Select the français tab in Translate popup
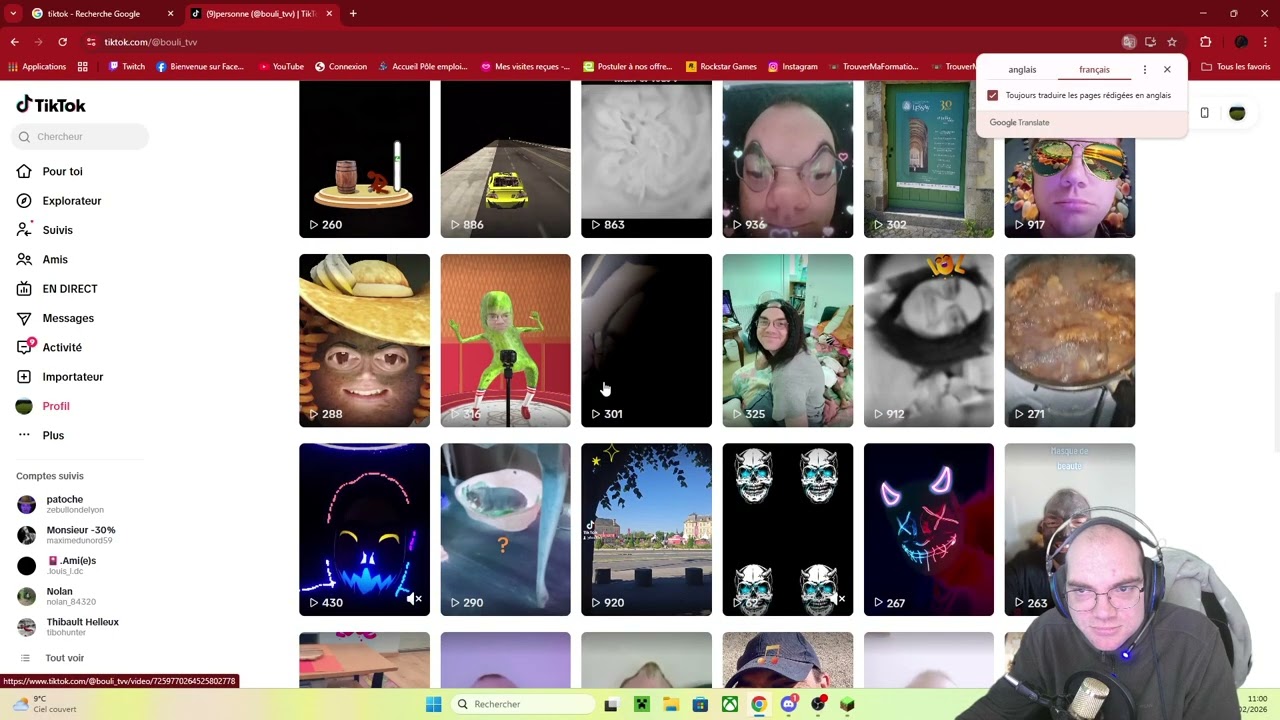 pos(1094,70)
